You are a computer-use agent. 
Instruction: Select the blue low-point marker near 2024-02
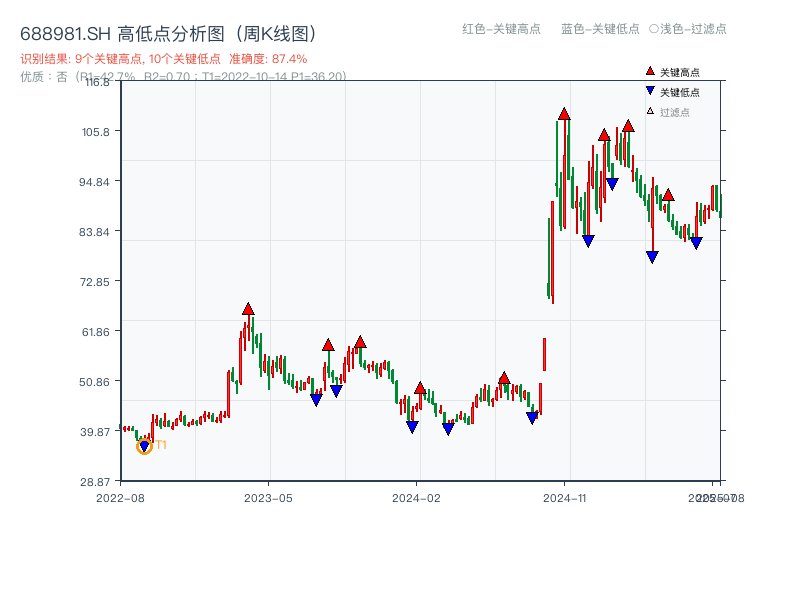click(411, 424)
